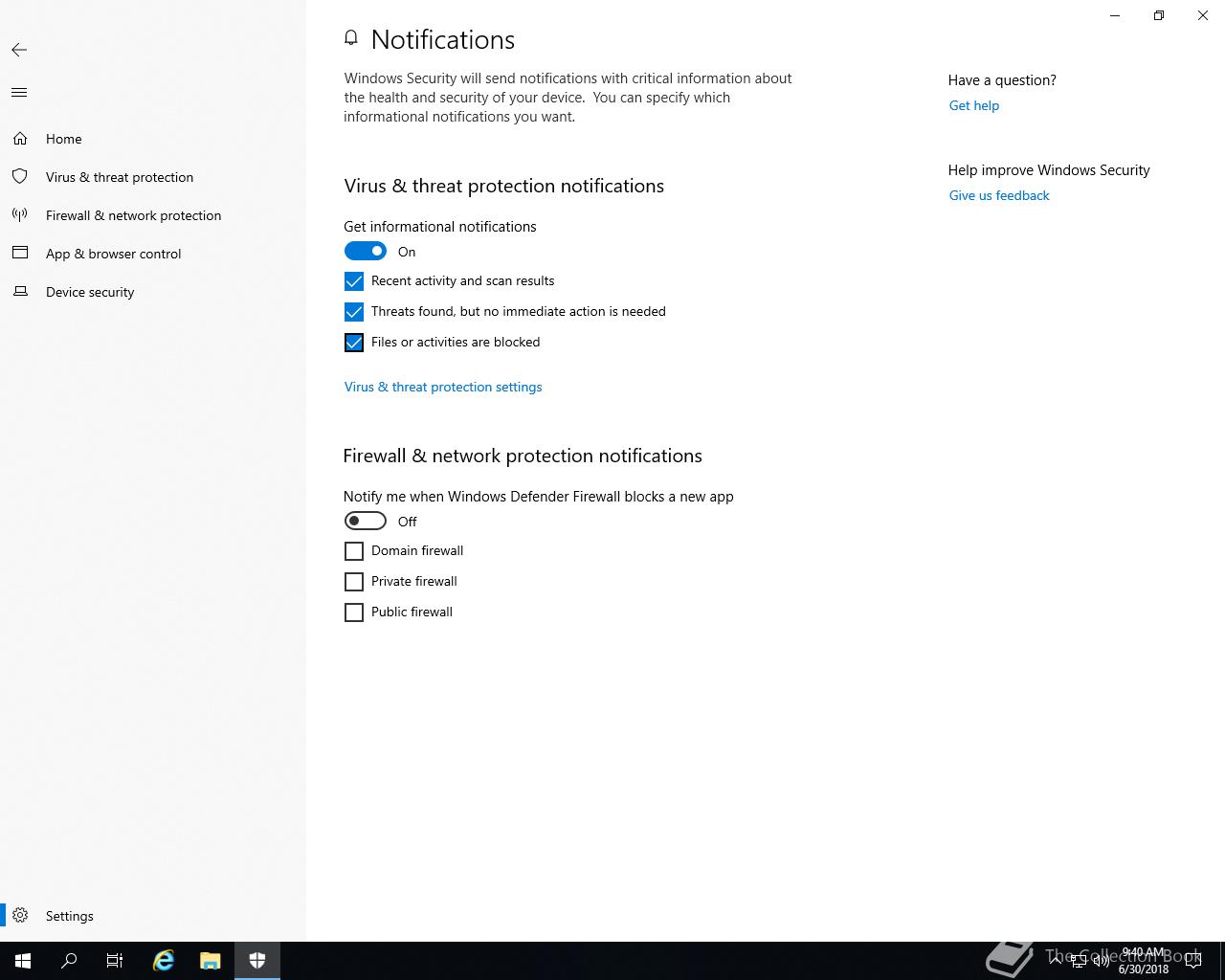Select Settings in the sidebar
Screen dimensions: 1225x980
153,916
